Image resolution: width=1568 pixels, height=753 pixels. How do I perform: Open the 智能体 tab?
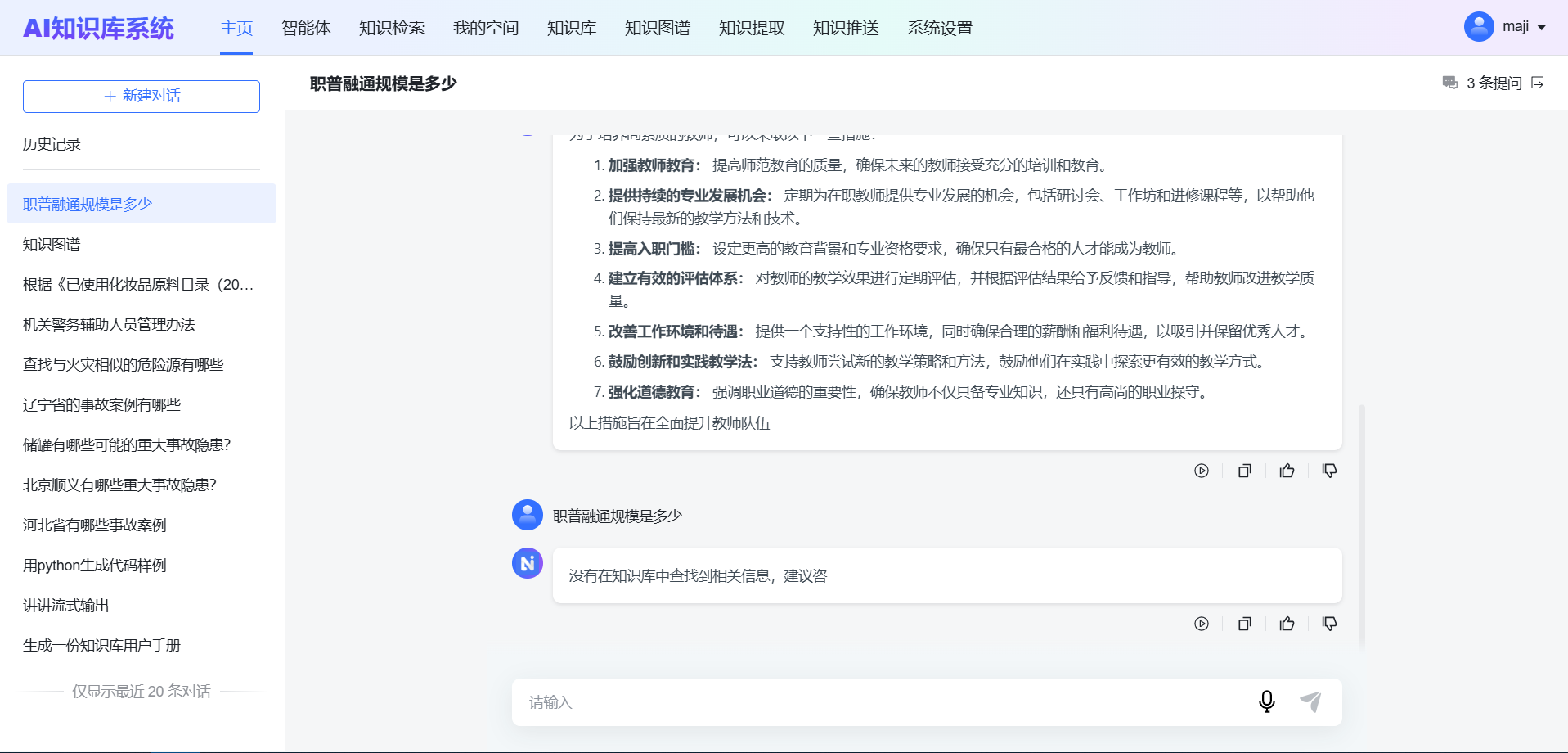(x=306, y=28)
